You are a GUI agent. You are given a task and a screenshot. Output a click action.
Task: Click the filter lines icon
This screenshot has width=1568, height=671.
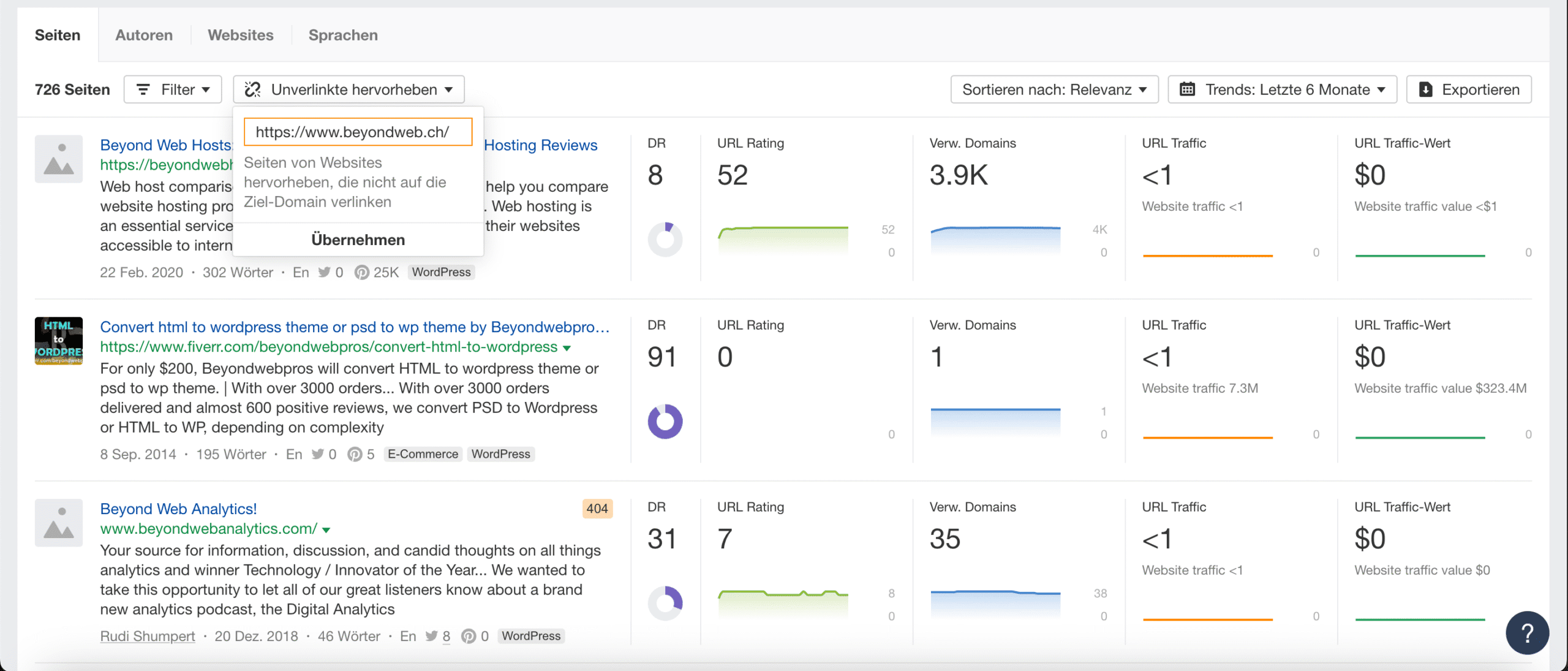pyautogui.click(x=143, y=89)
